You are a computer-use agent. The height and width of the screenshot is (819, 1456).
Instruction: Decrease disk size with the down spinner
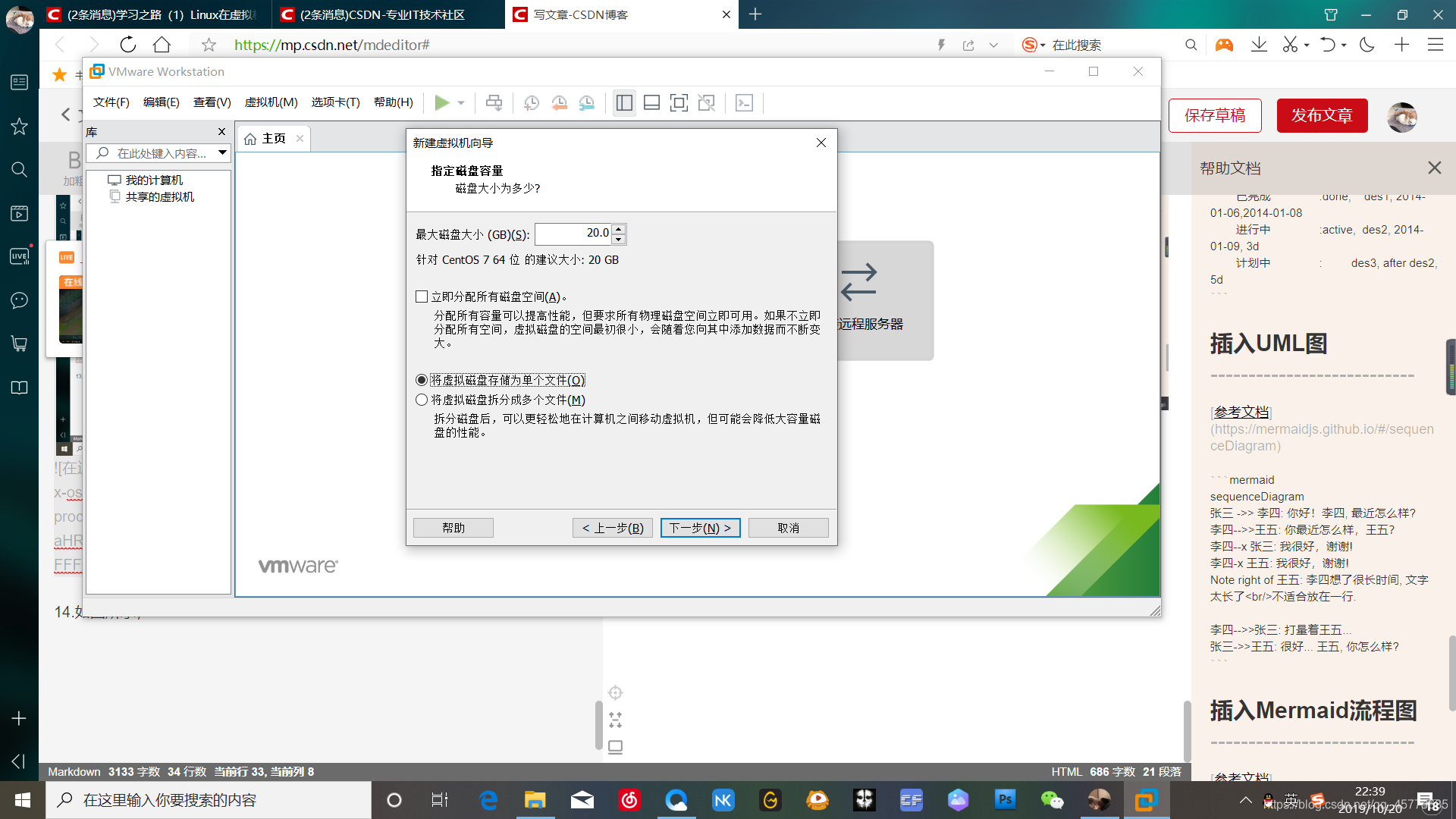coord(619,239)
